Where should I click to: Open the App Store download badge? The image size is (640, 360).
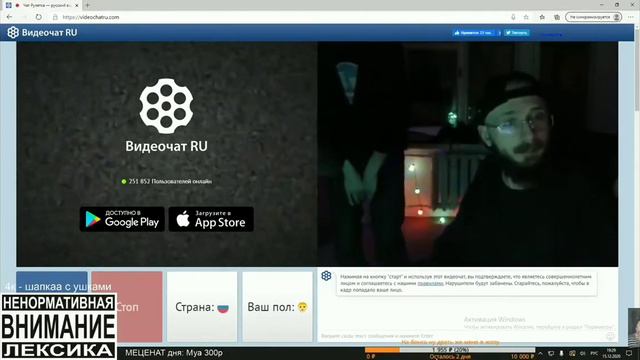(211, 219)
